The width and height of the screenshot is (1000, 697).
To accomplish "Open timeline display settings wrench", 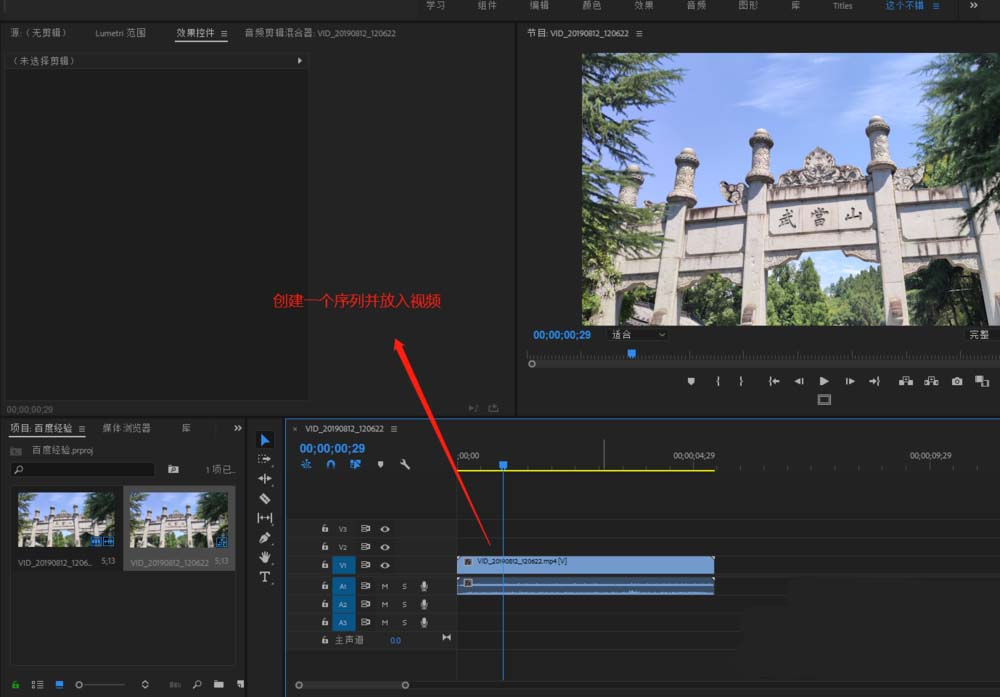I will 405,465.
